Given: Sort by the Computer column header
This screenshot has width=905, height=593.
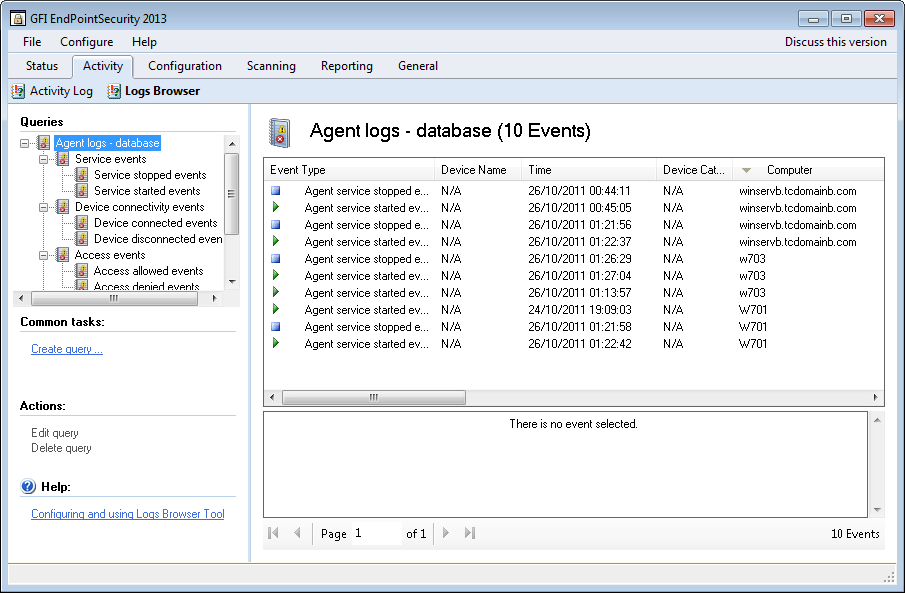Looking at the screenshot, I should click(x=789, y=170).
